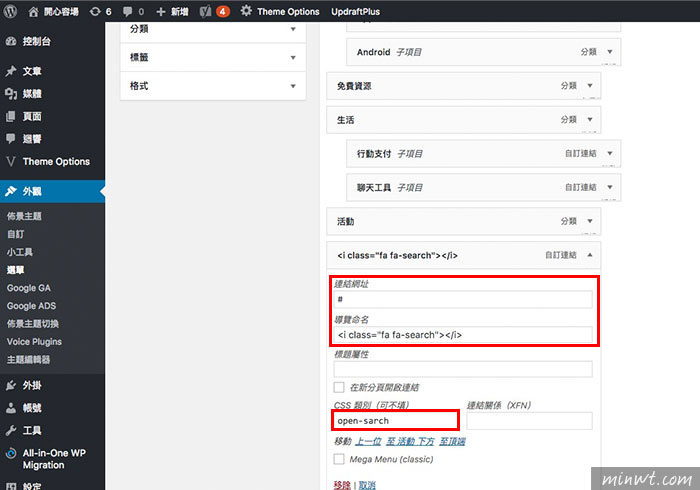This screenshot has height=490, width=700.
Task: Enable the Mega Menu (classic) checkbox
Action: [x=339, y=459]
